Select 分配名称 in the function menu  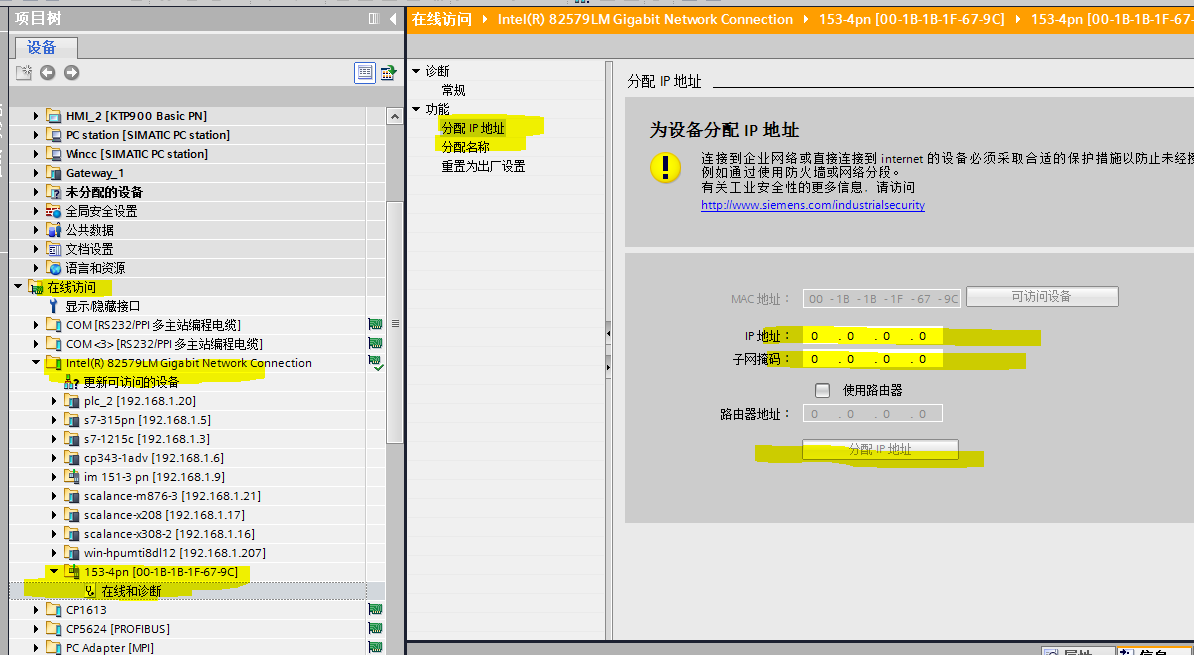tap(466, 147)
